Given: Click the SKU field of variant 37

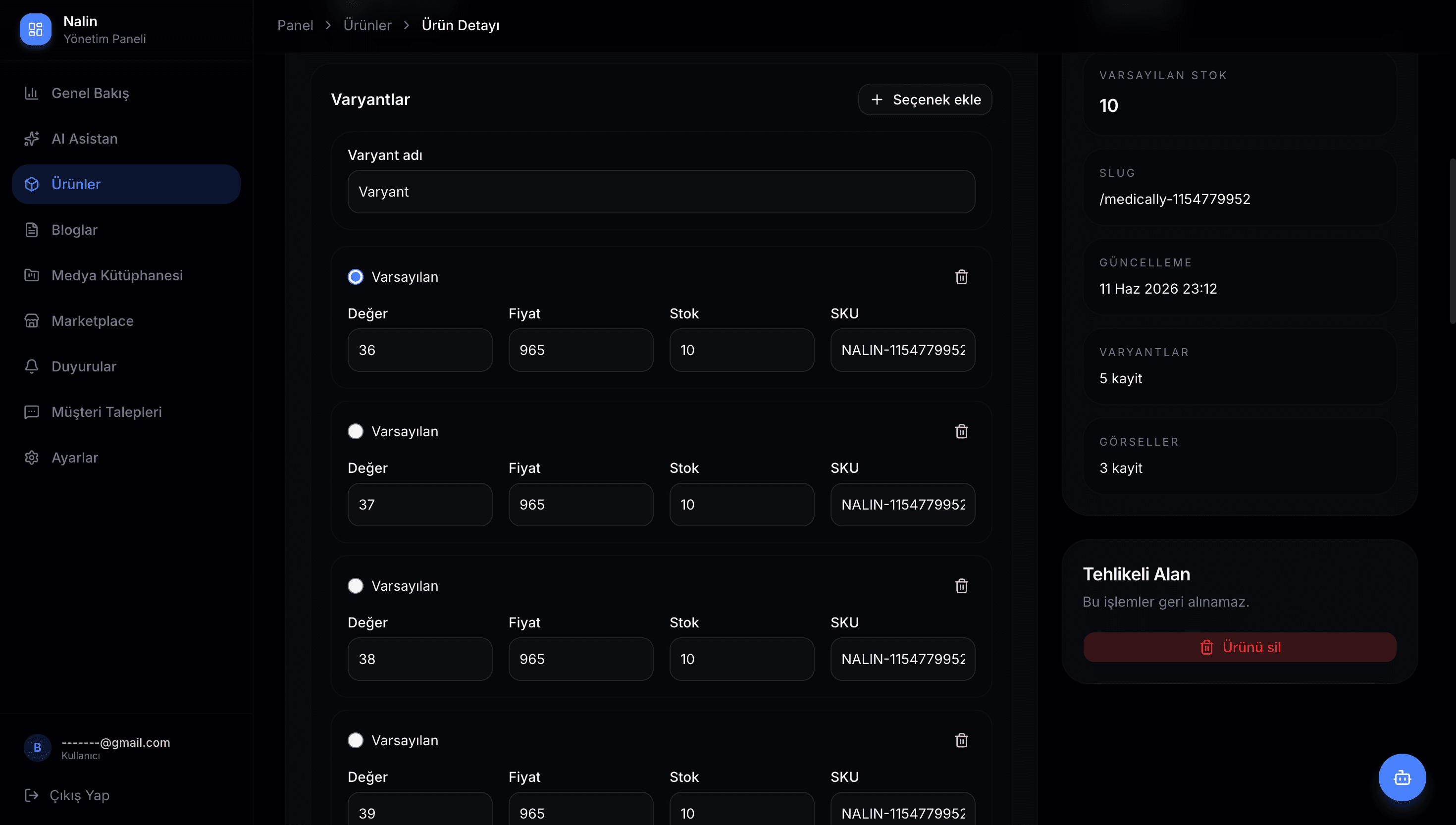Looking at the screenshot, I should tap(902, 504).
